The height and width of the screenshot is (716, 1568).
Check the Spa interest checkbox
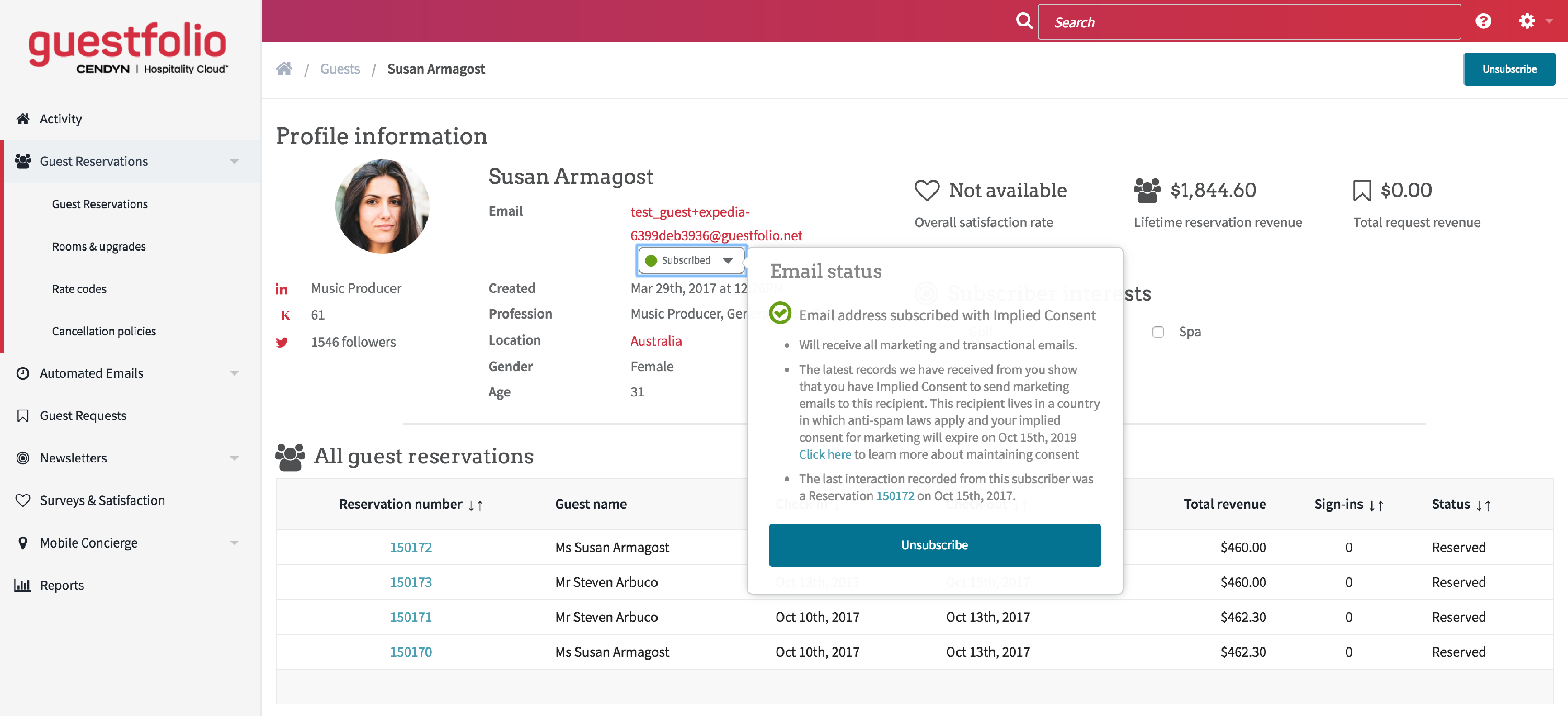point(1158,333)
